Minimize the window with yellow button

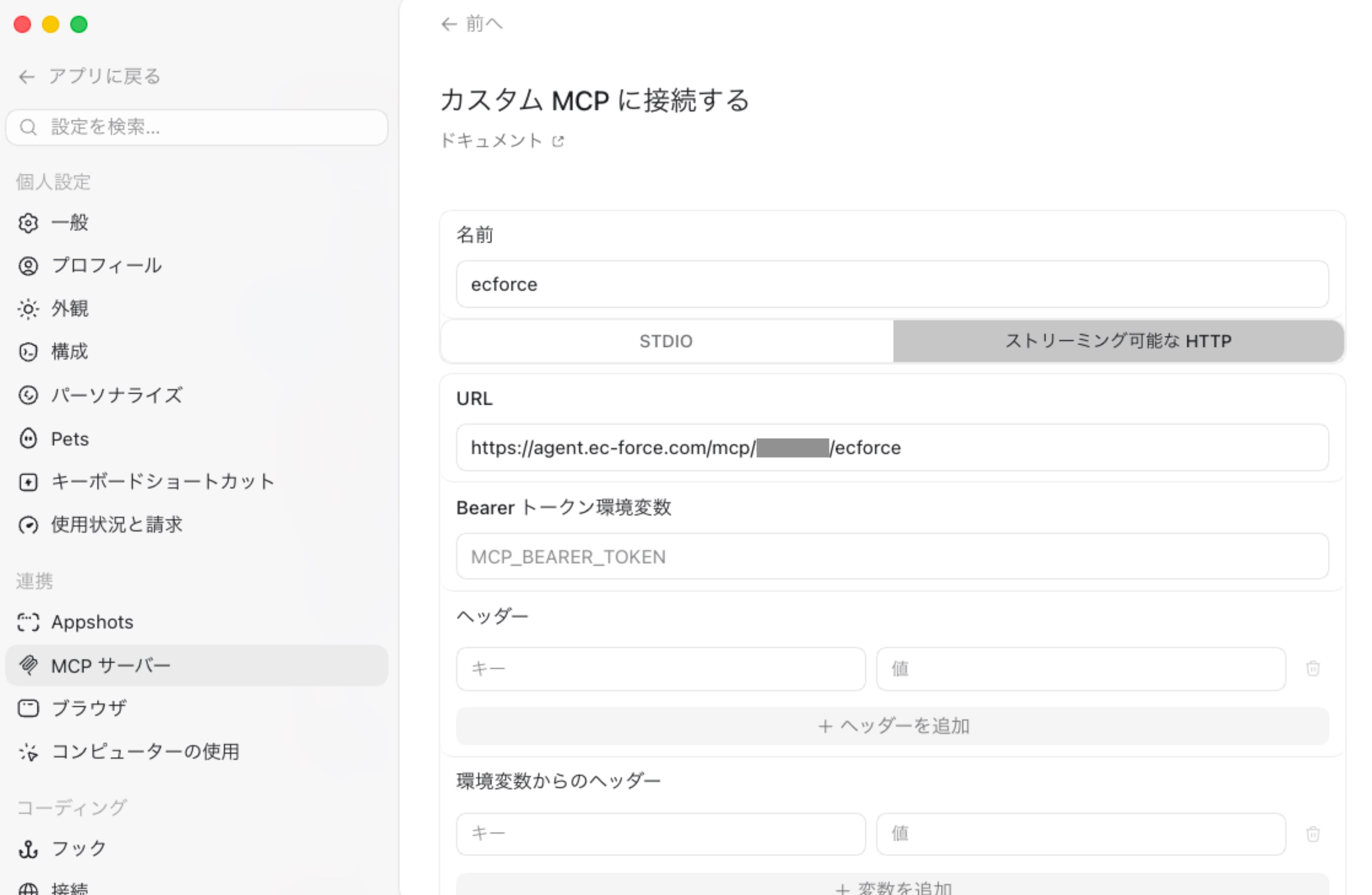click(x=51, y=25)
